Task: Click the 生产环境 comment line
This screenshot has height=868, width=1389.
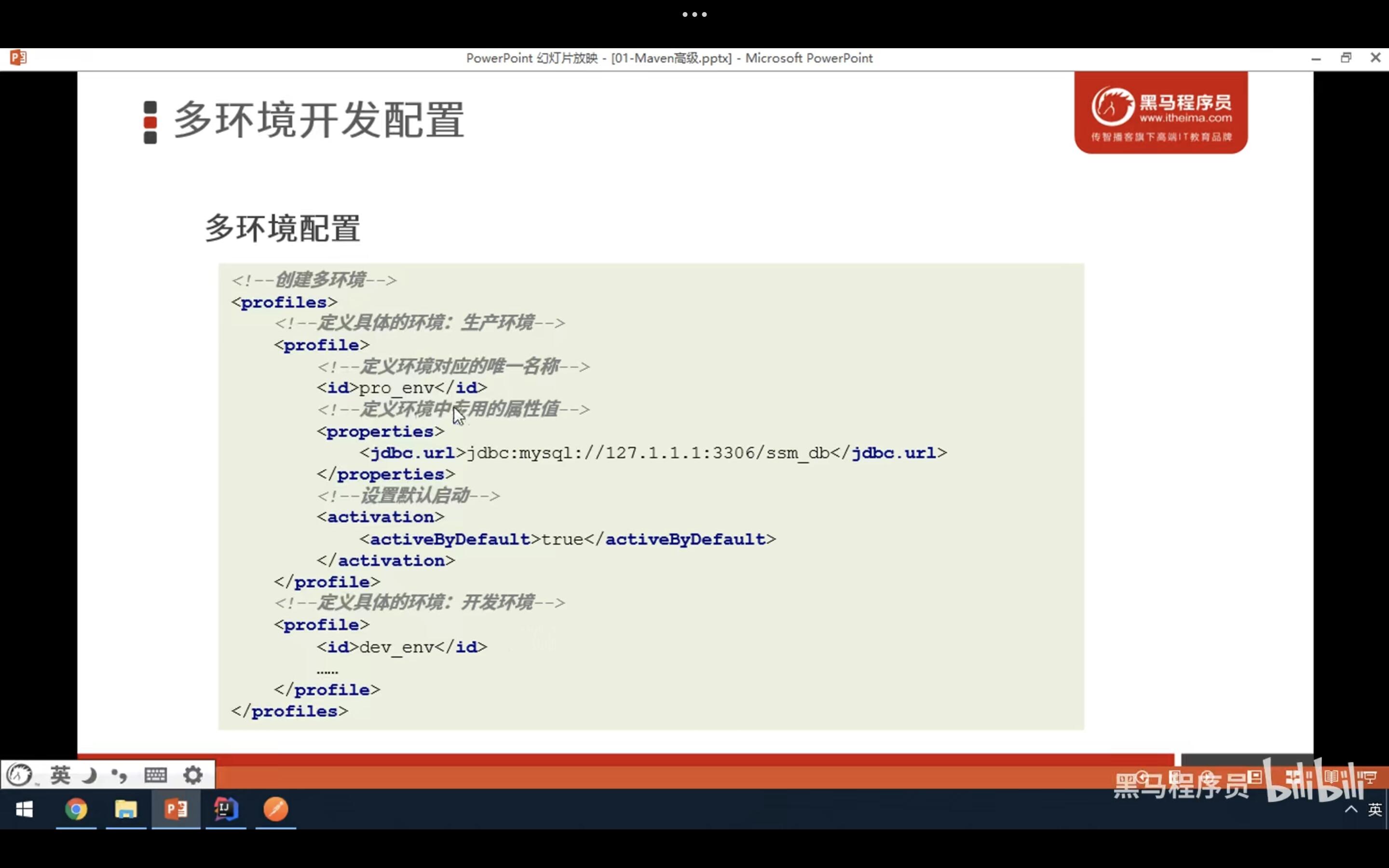Action: click(420, 323)
